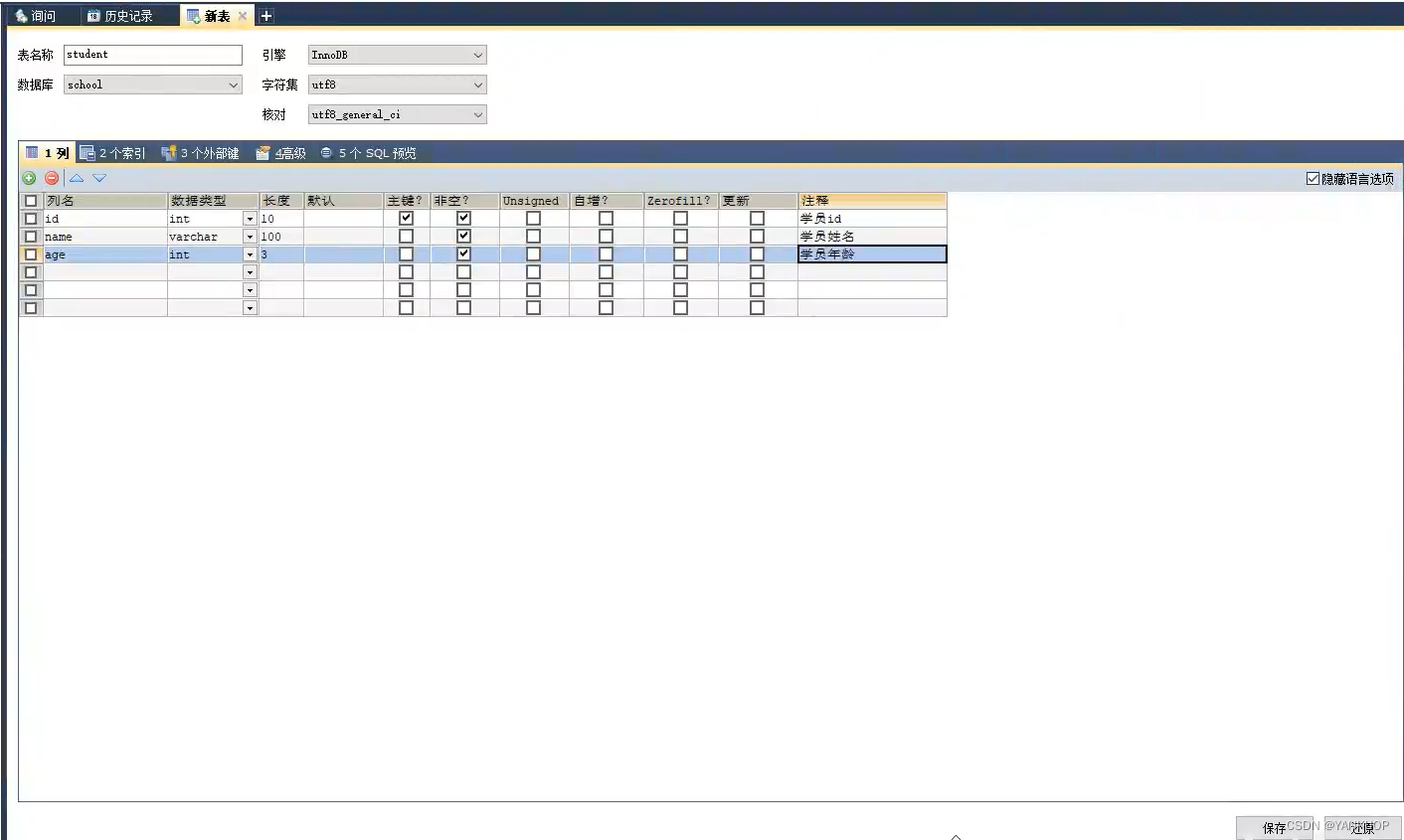Uncheck the 主键 checkbox for id row
Screen dimensions: 1404x840
point(406,218)
